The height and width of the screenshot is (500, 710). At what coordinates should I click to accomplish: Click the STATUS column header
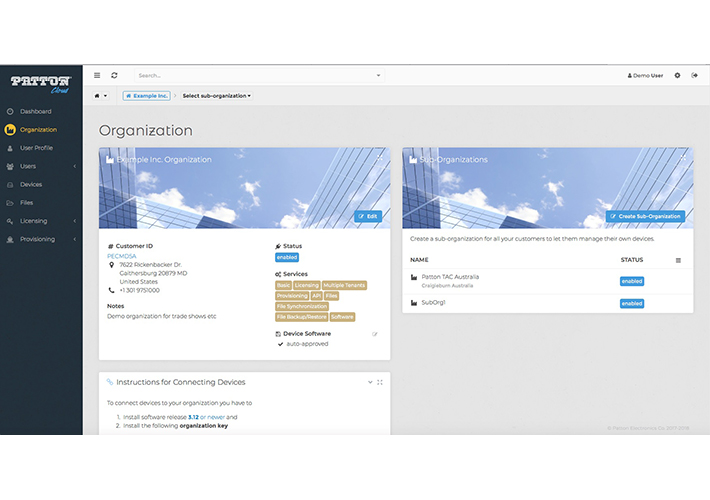point(632,260)
